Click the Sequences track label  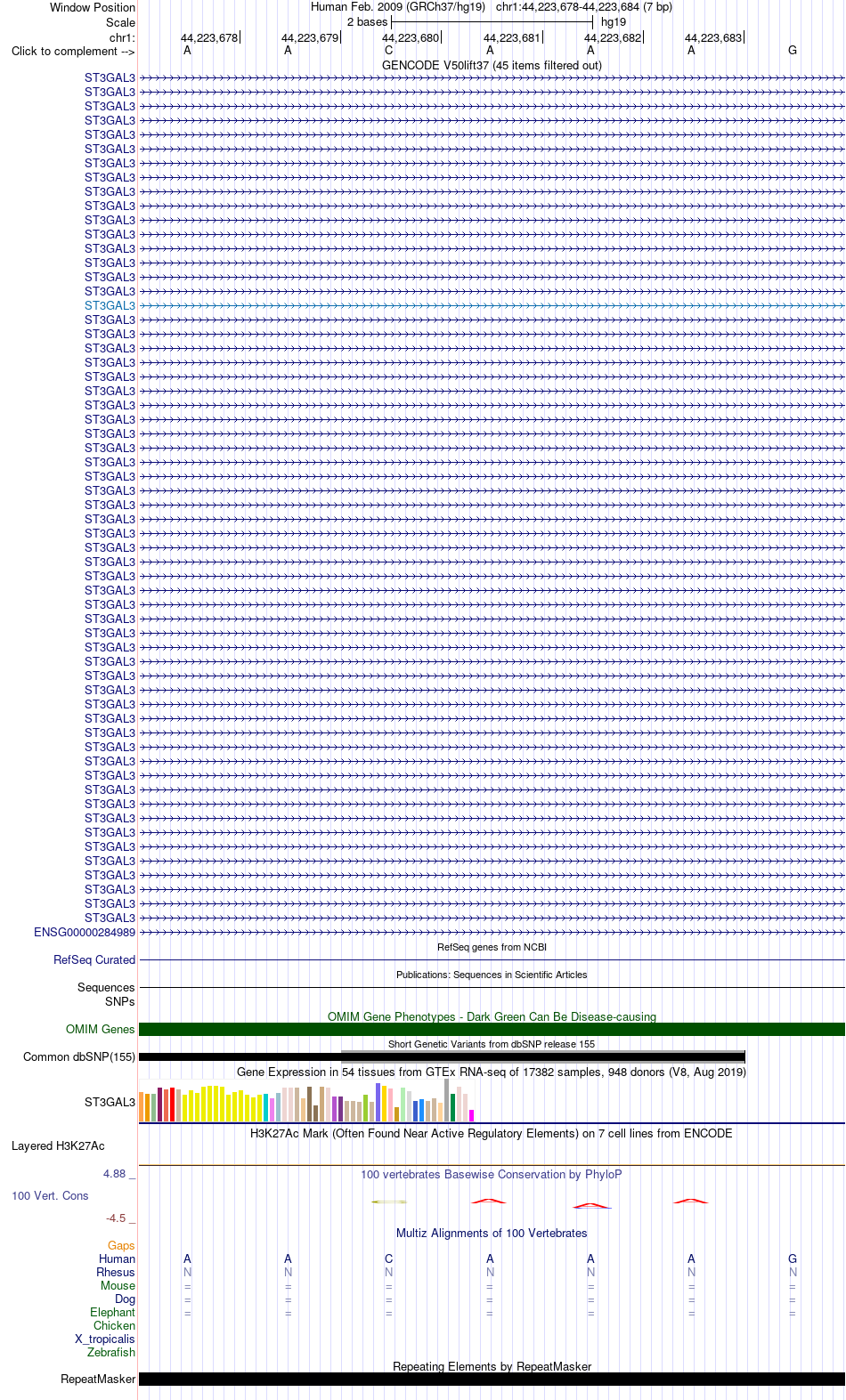pyautogui.click(x=106, y=987)
